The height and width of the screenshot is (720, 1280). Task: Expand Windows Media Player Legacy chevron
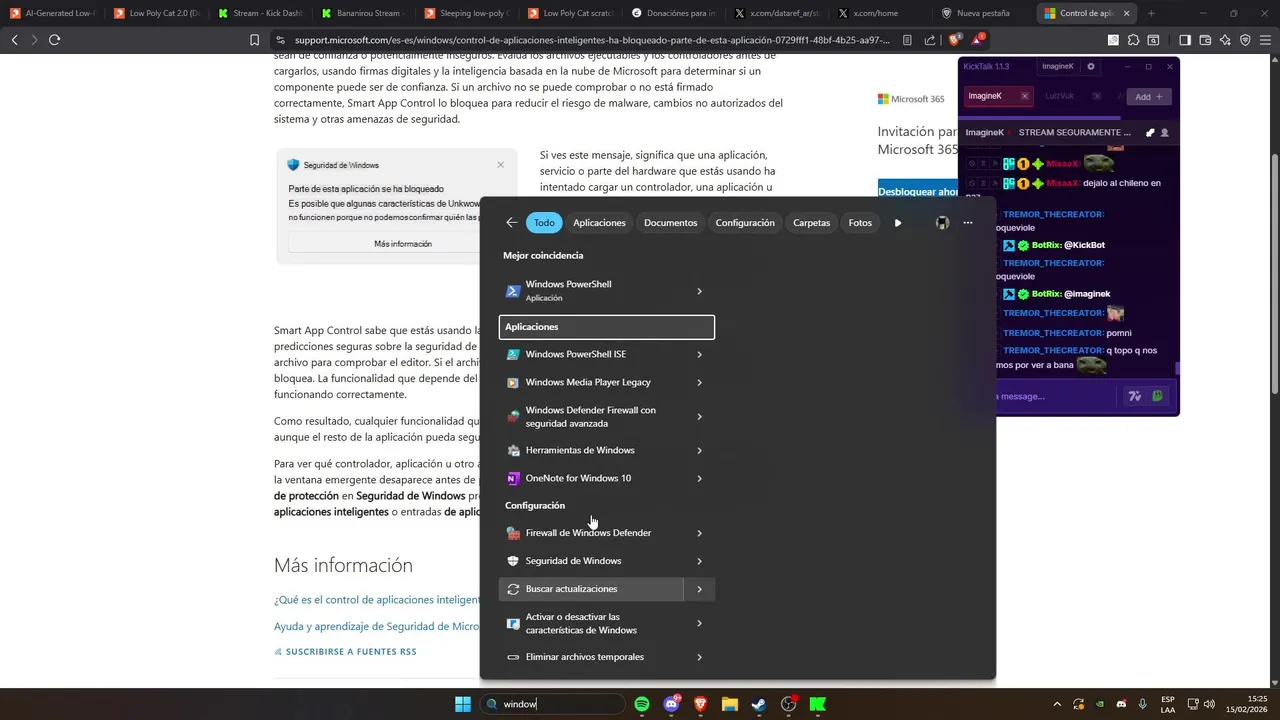(x=699, y=382)
